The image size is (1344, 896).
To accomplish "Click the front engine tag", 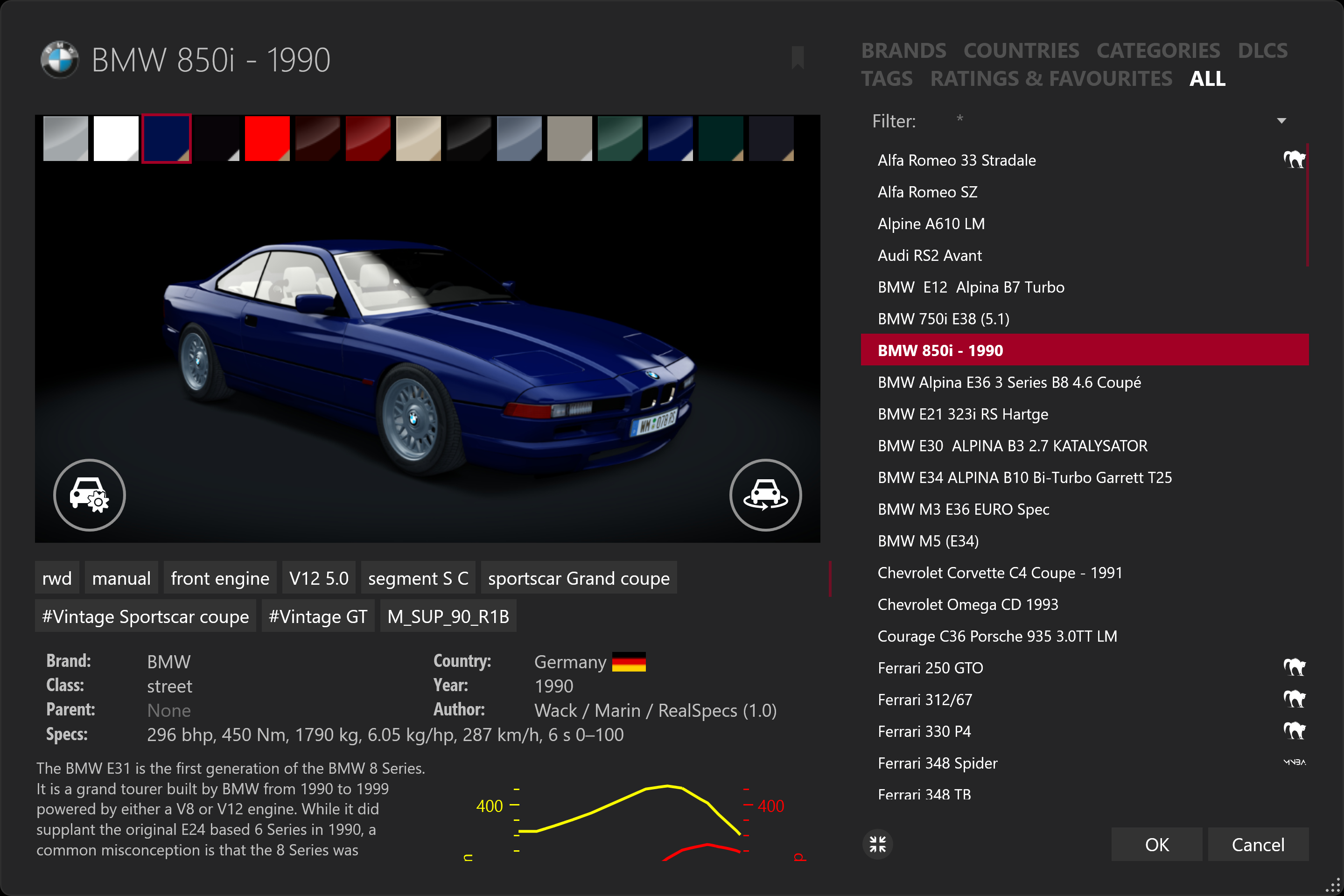I will click(x=220, y=578).
